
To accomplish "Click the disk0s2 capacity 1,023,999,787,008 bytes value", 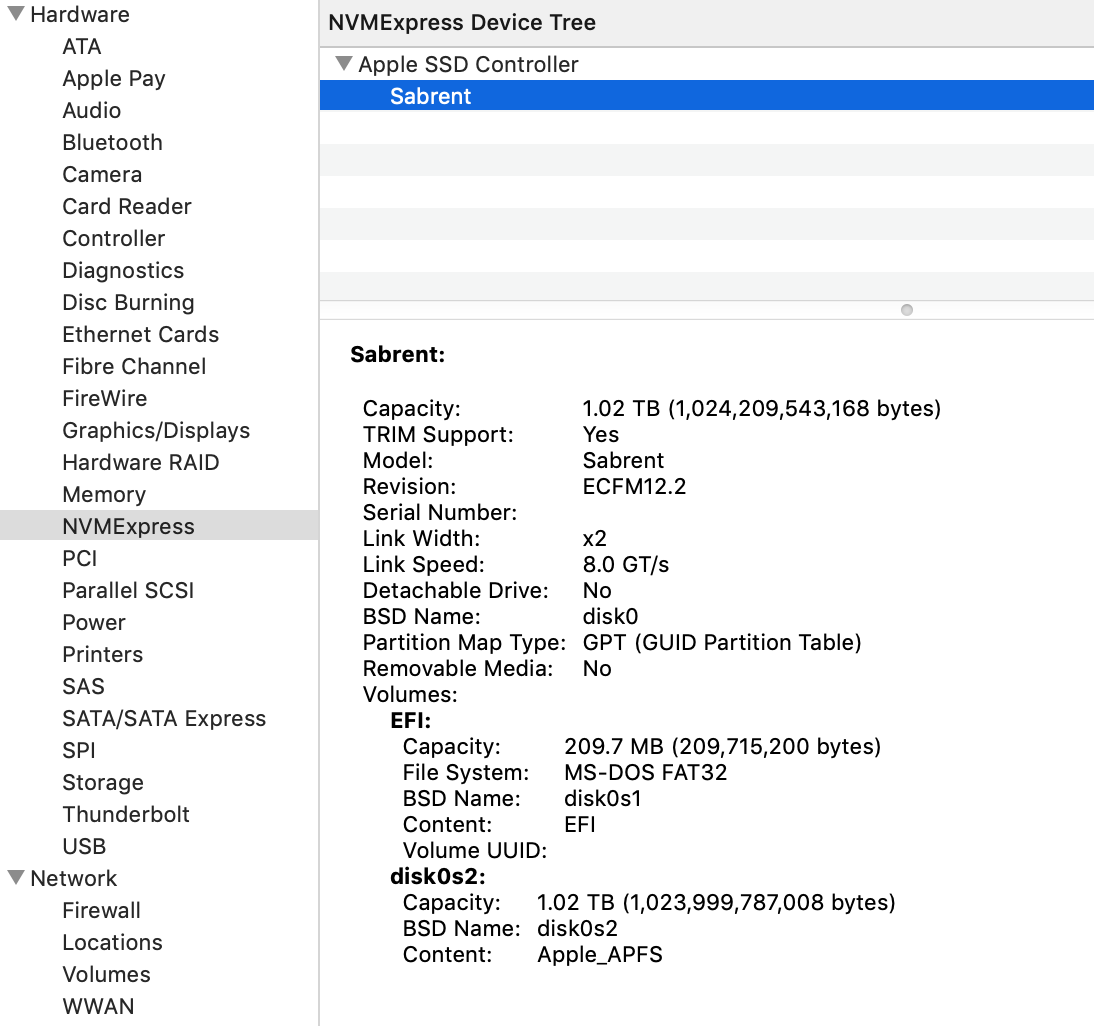I will (716, 902).
